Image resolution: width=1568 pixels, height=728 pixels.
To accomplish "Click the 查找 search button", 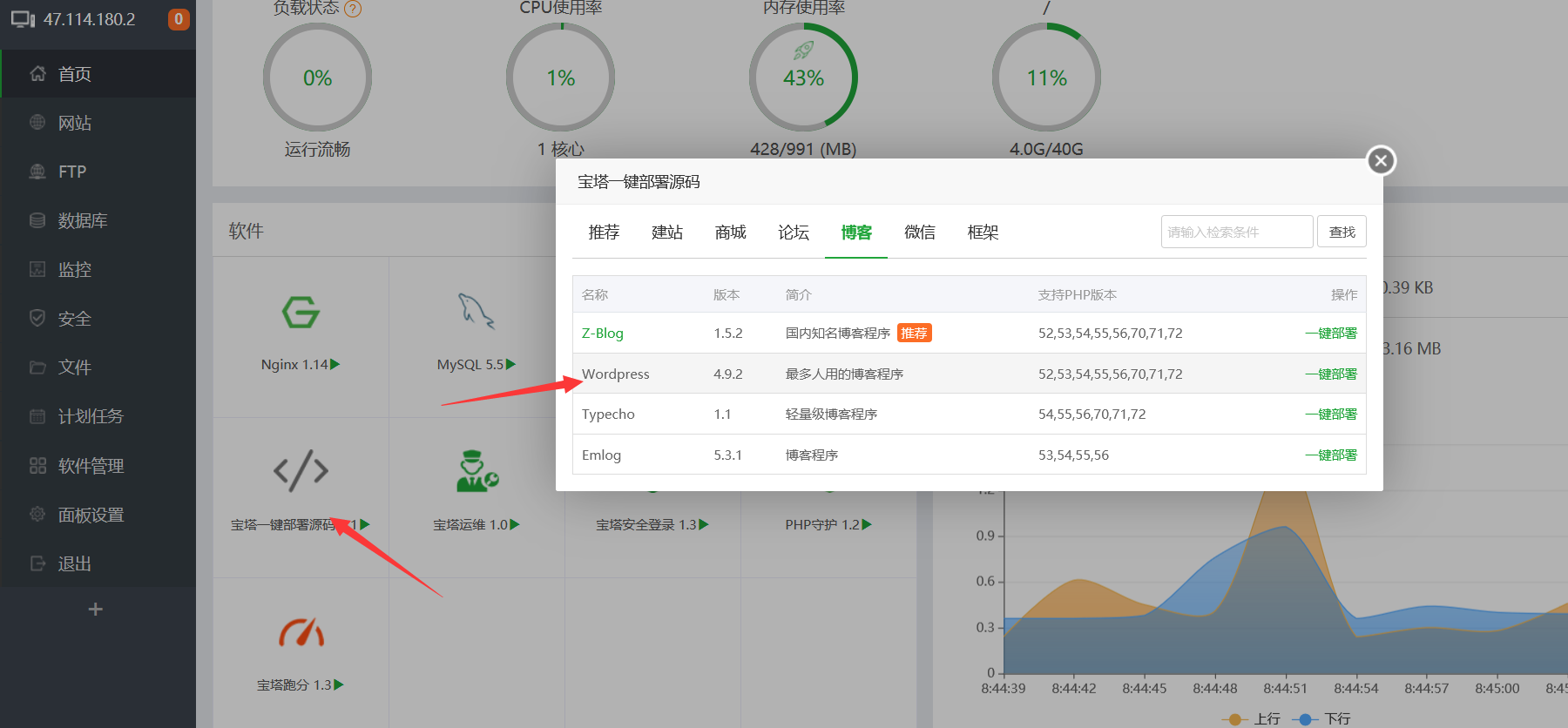I will coord(1342,232).
